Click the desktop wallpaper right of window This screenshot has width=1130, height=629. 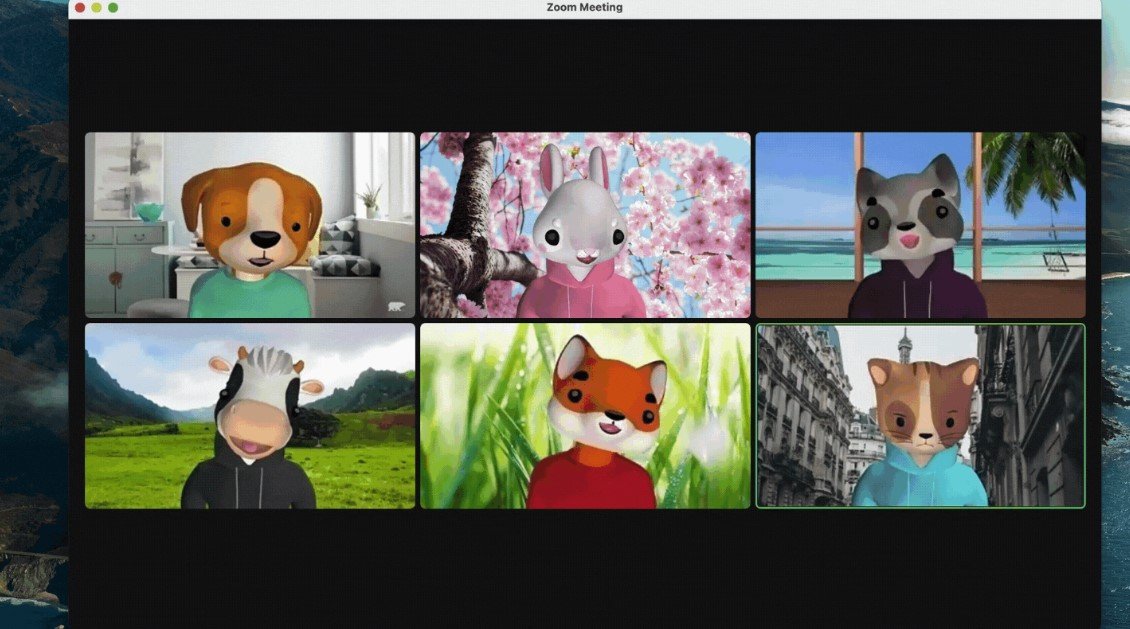point(1115,300)
